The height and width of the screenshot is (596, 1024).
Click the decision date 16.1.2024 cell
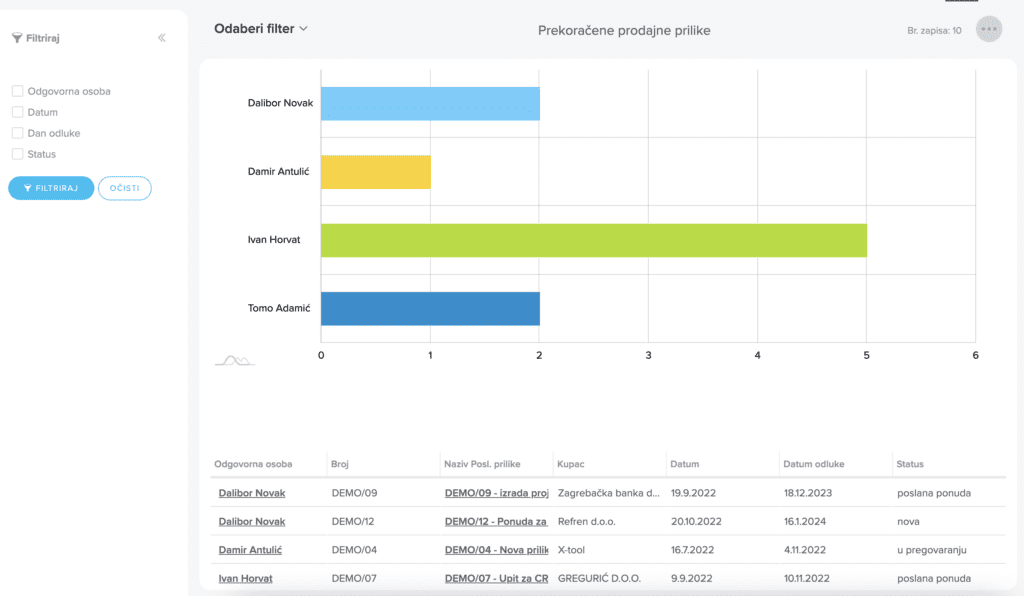point(805,522)
